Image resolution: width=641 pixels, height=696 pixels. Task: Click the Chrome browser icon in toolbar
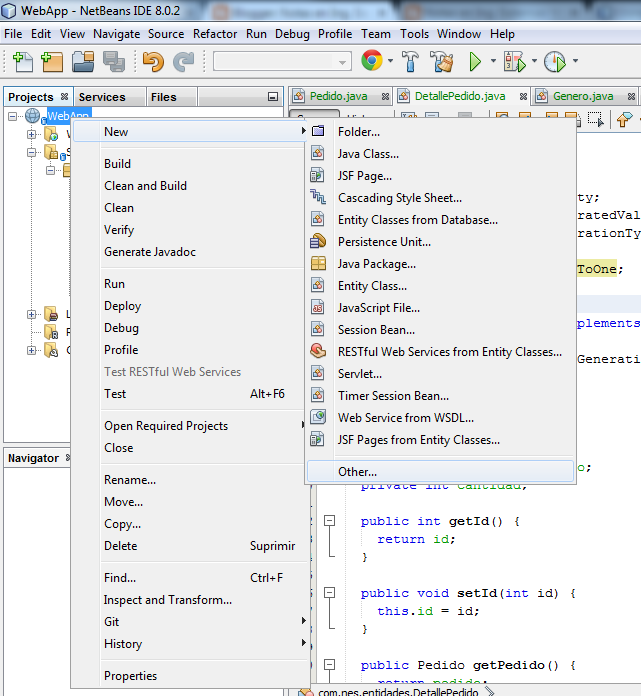point(372,60)
